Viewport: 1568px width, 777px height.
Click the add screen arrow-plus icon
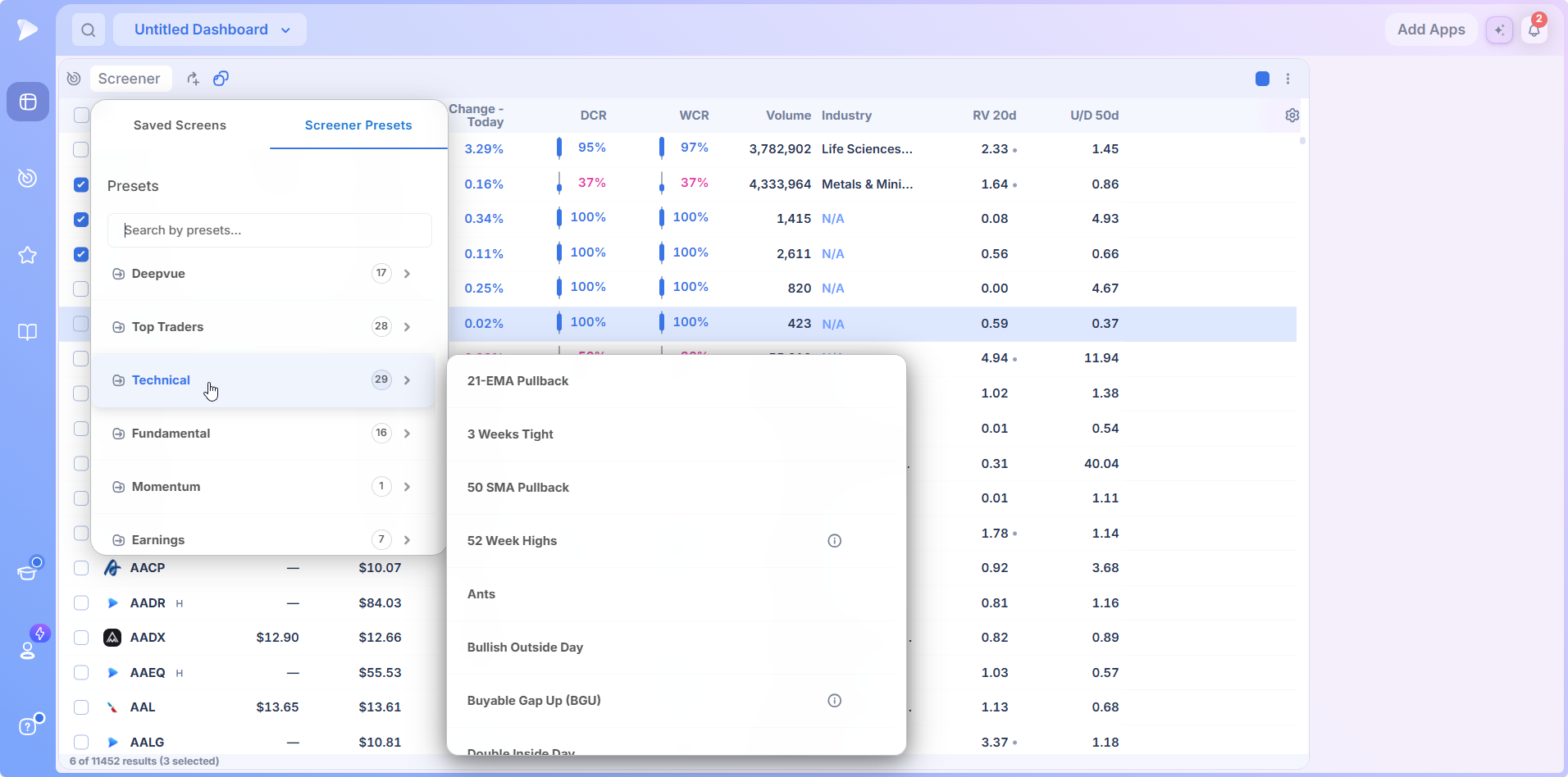[x=193, y=79]
